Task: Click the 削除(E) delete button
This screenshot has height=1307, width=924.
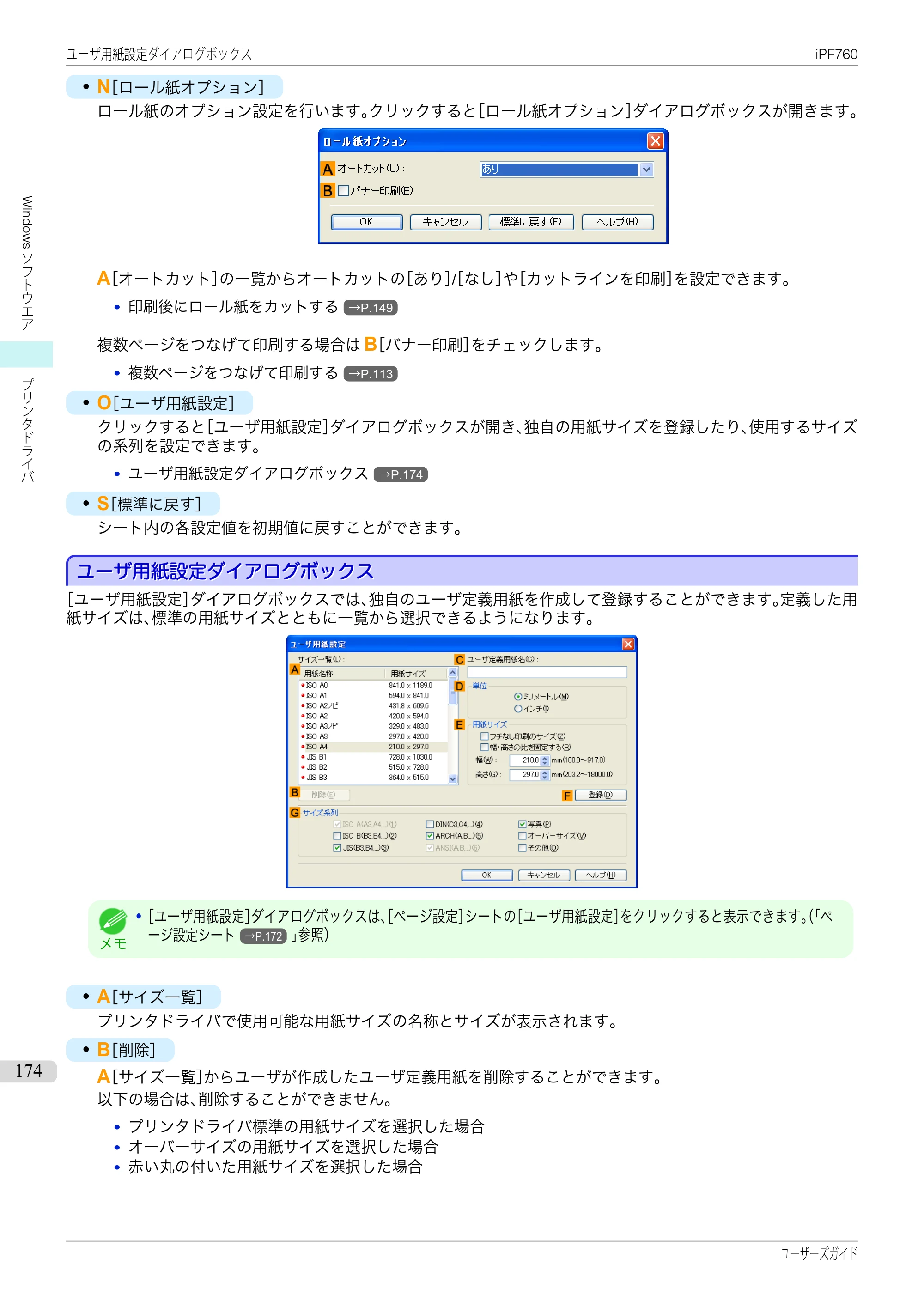Action: coord(323,795)
